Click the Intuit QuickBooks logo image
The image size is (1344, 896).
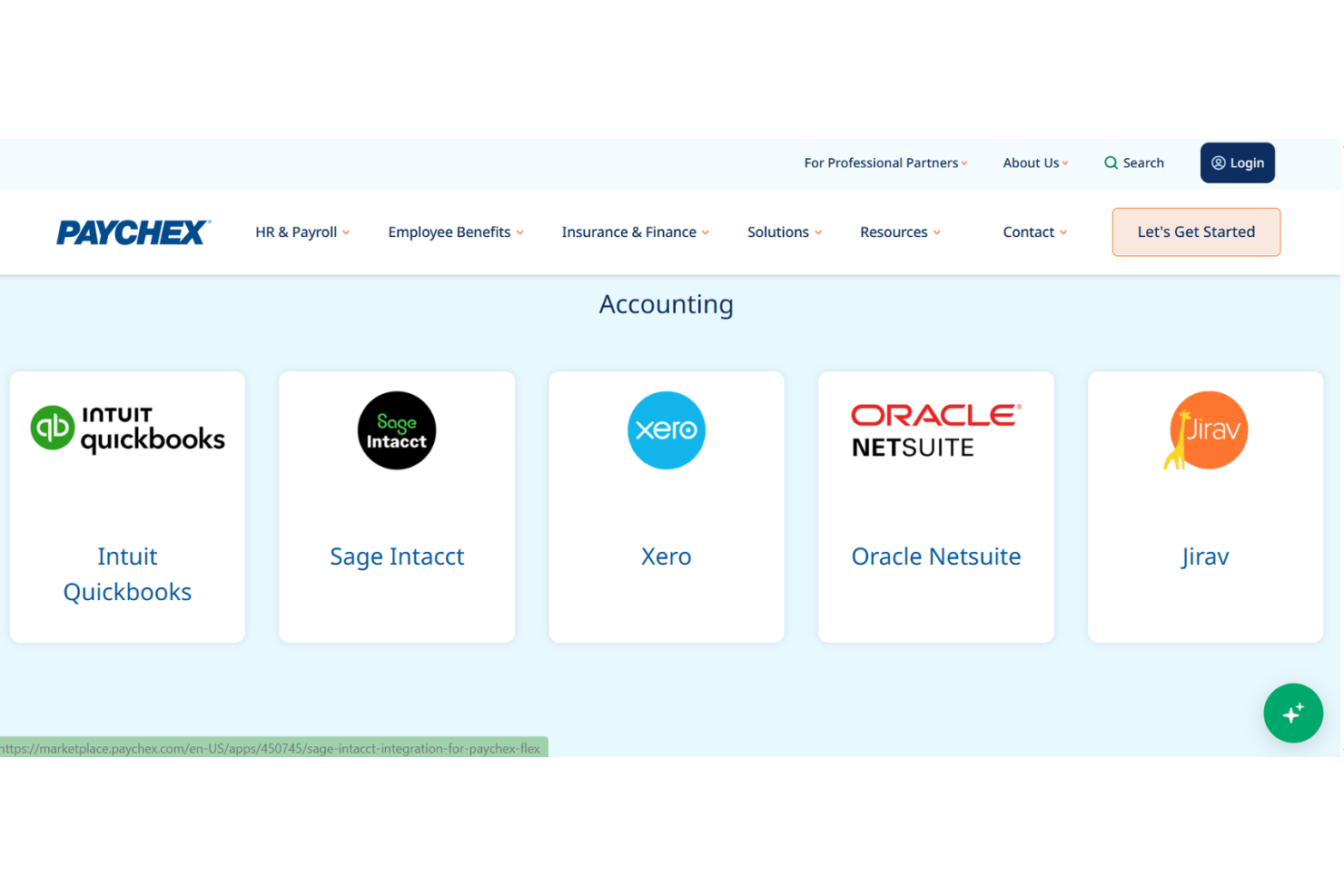pyautogui.click(x=127, y=429)
